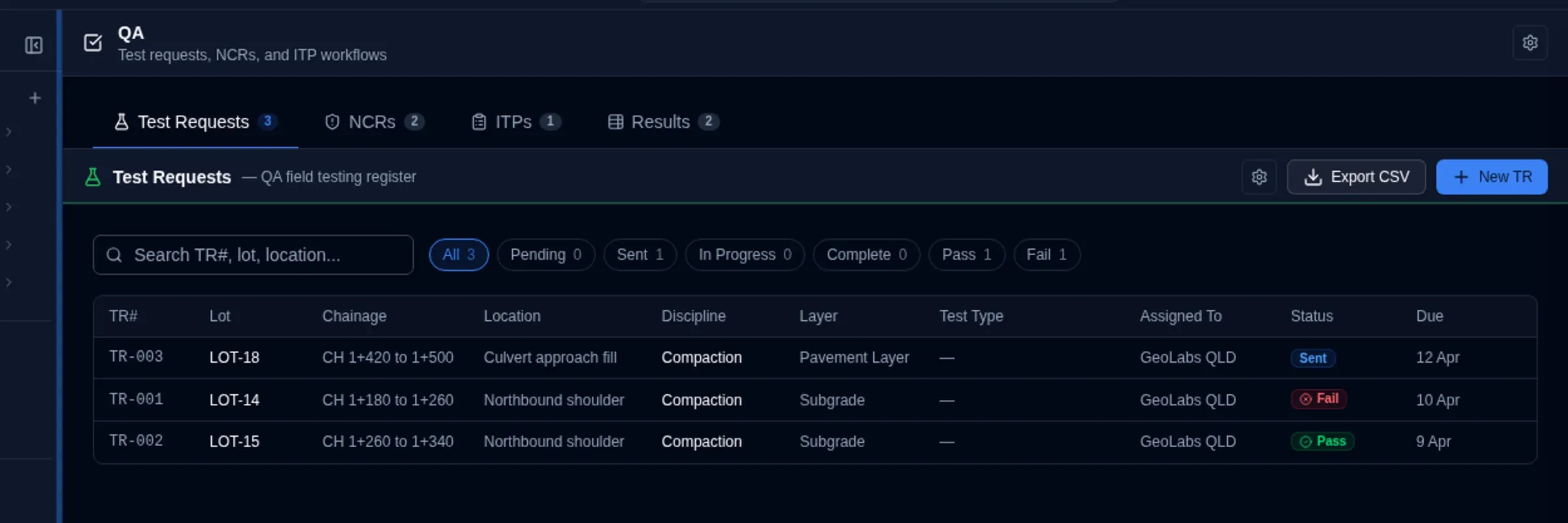The width and height of the screenshot is (1568, 523).
Task: Click the Lot column header
Action: (x=220, y=316)
